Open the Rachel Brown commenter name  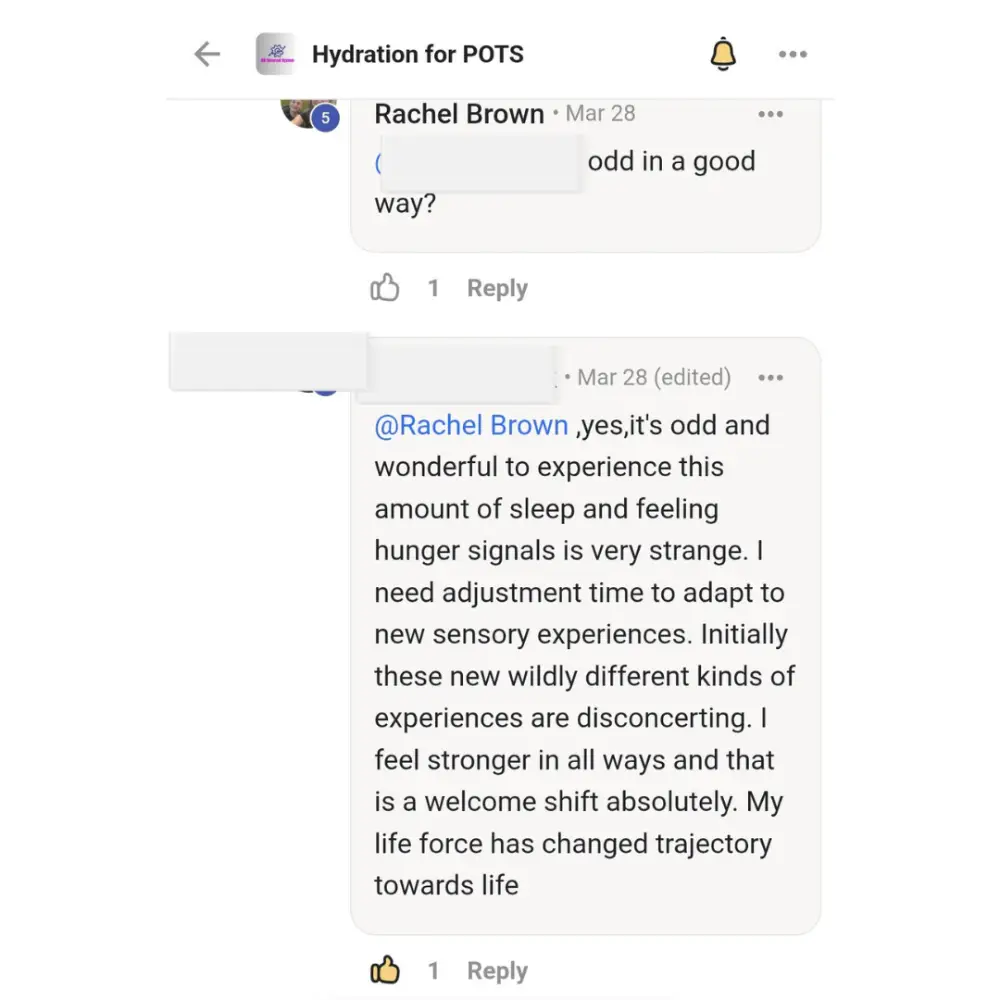459,114
